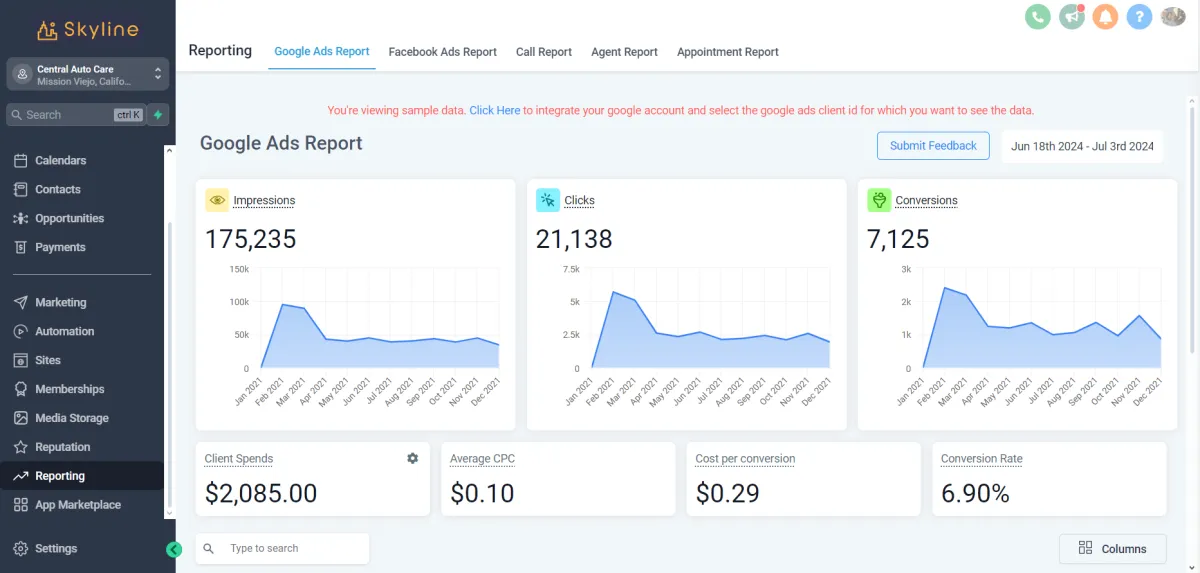Switch to Agent Report tab
1200x573 pixels.
pyautogui.click(x=625, y=52)
